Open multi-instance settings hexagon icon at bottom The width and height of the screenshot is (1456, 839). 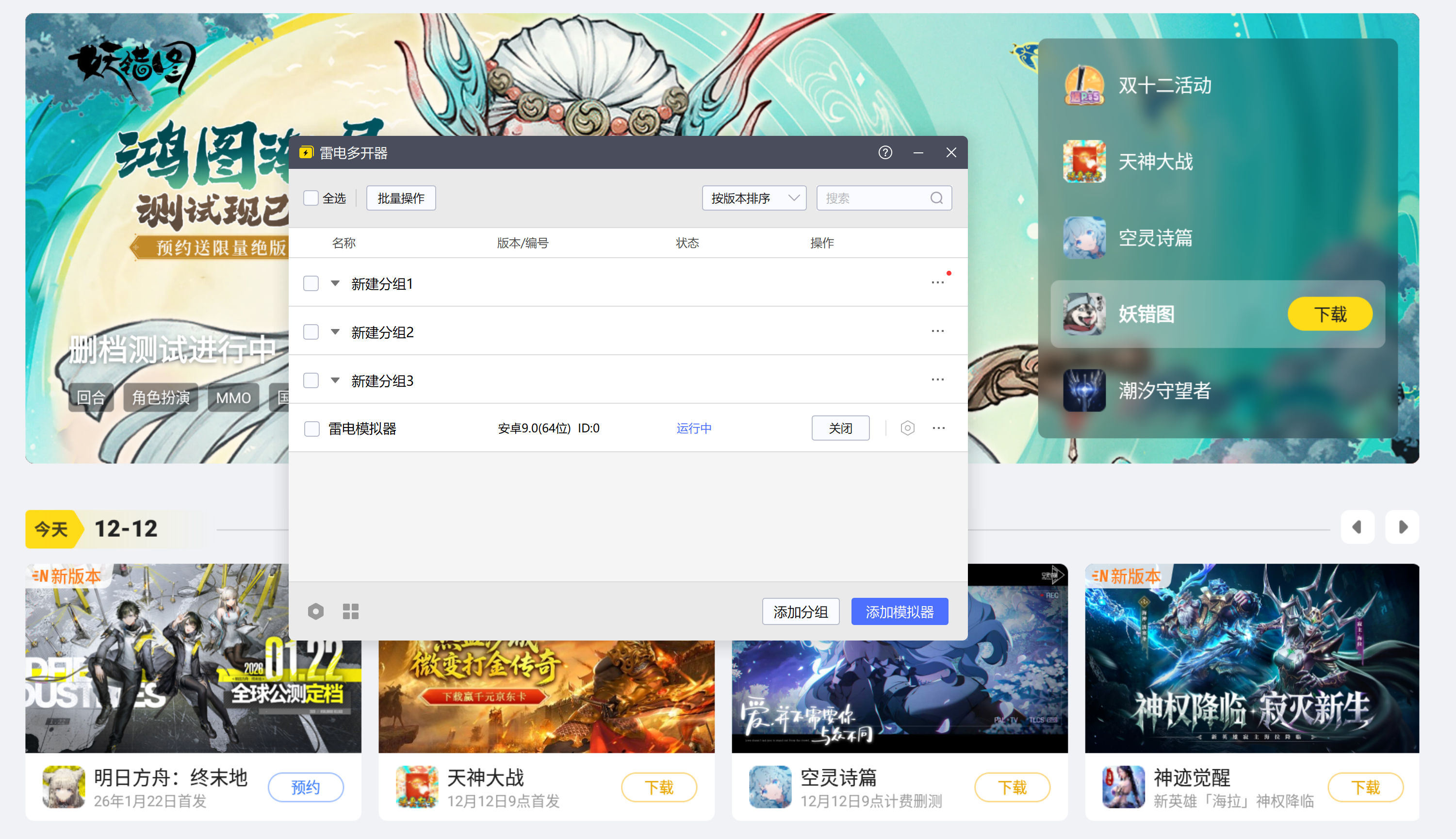tap(316, 611)
